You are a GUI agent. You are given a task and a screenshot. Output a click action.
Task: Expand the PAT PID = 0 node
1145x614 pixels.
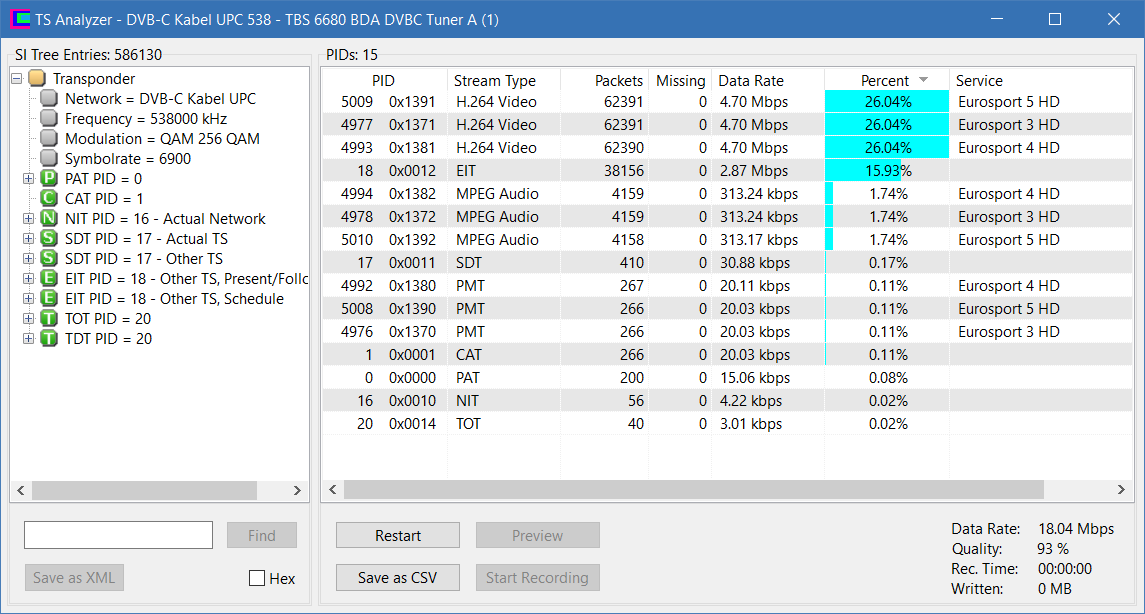[x=28, y=178]
